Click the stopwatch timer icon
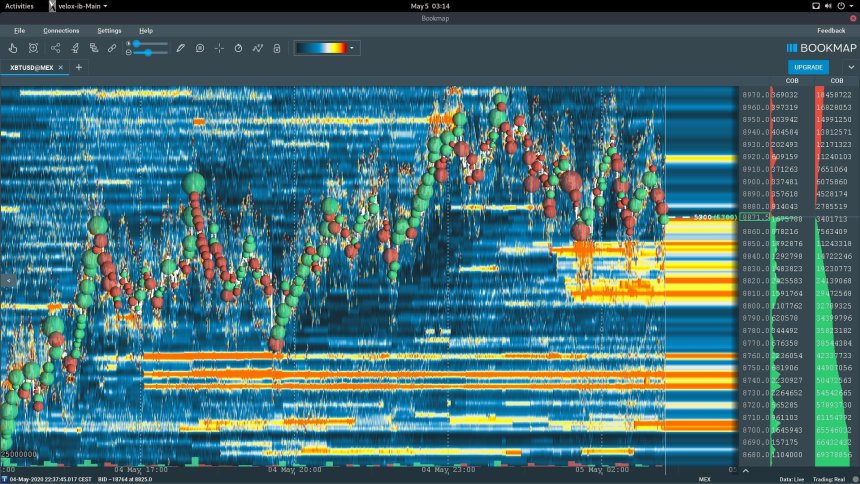Image resolution: width=860 pixels, height=484 pixels. (238, 47)
